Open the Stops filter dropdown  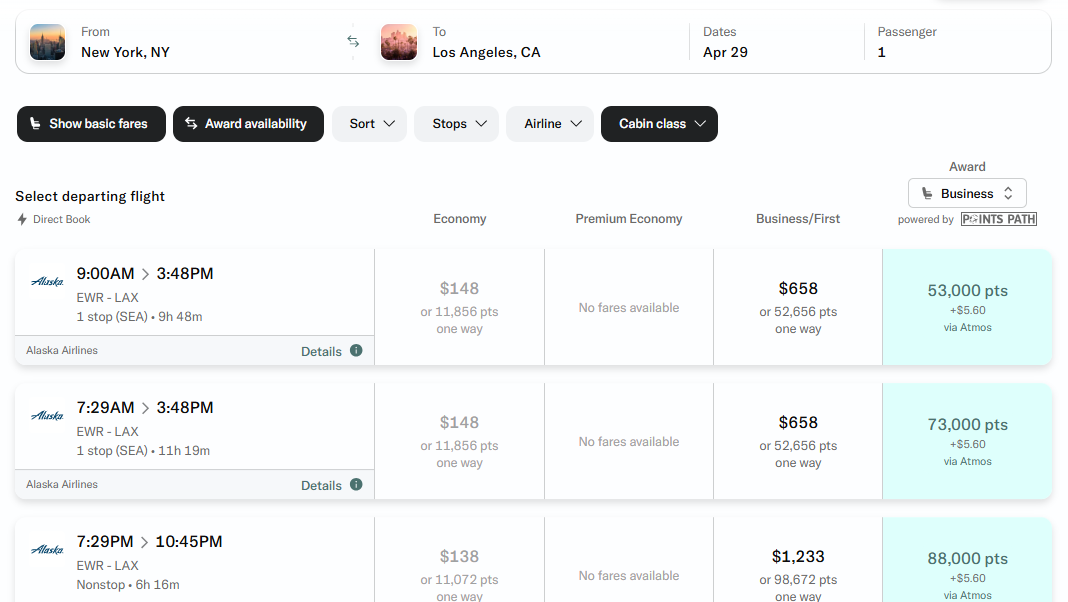point(456,124)
